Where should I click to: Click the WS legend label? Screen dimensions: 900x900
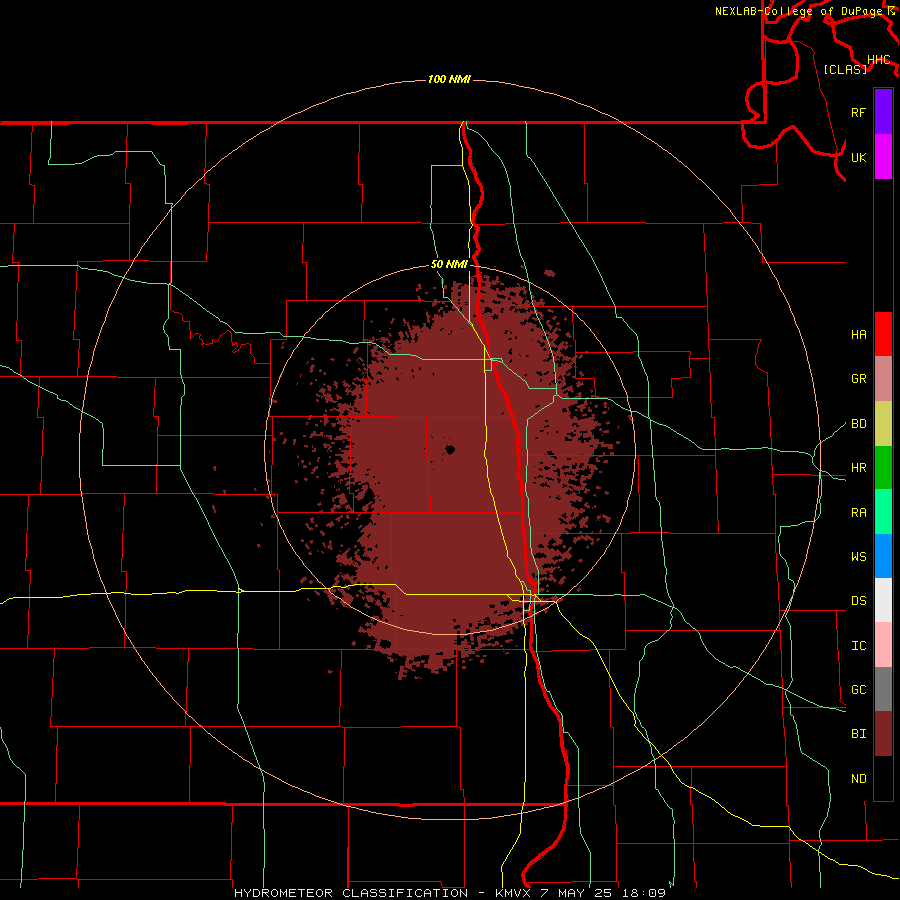click(859, 557)
